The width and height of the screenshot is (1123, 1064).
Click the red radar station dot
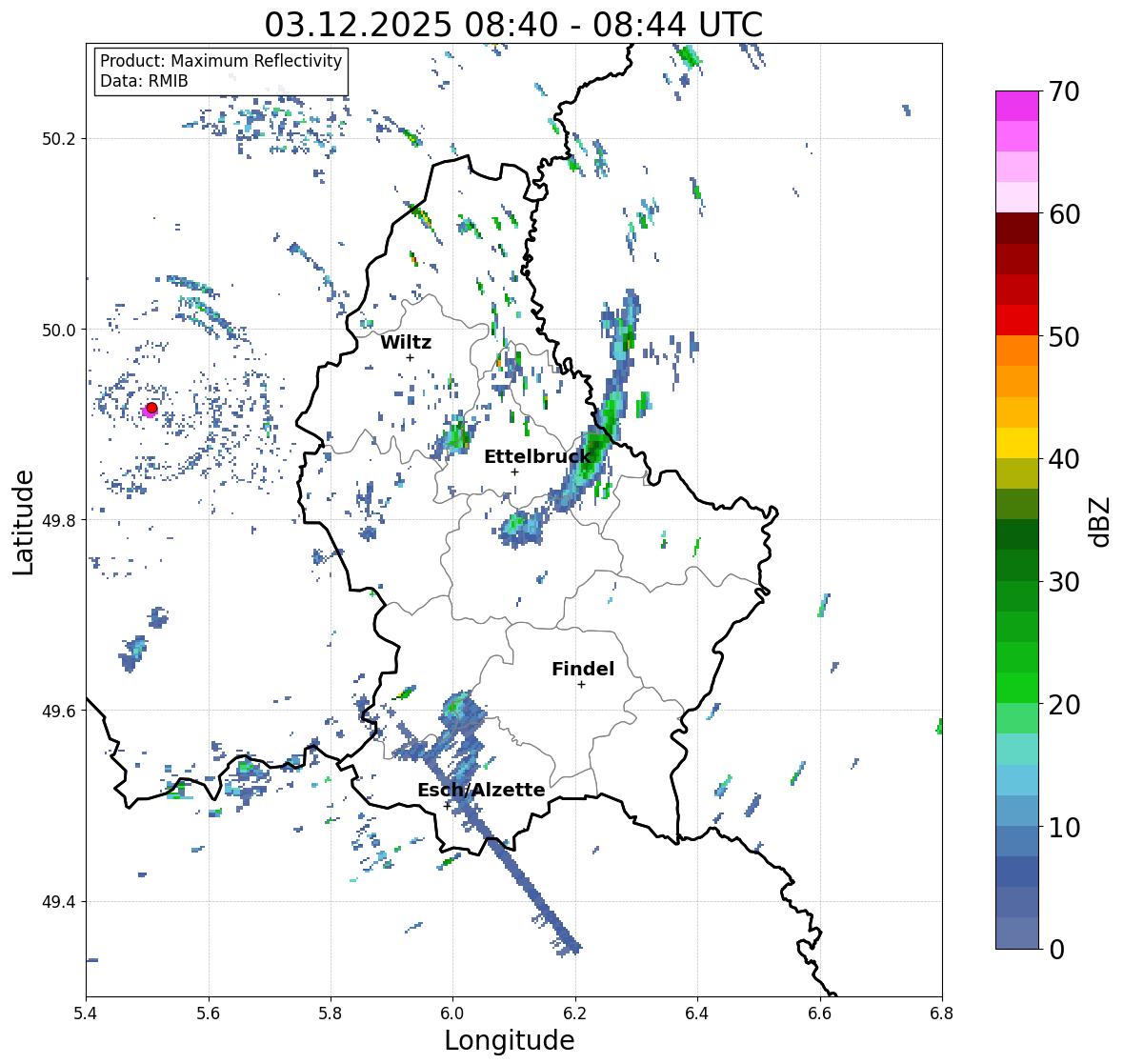pos(151,408)
